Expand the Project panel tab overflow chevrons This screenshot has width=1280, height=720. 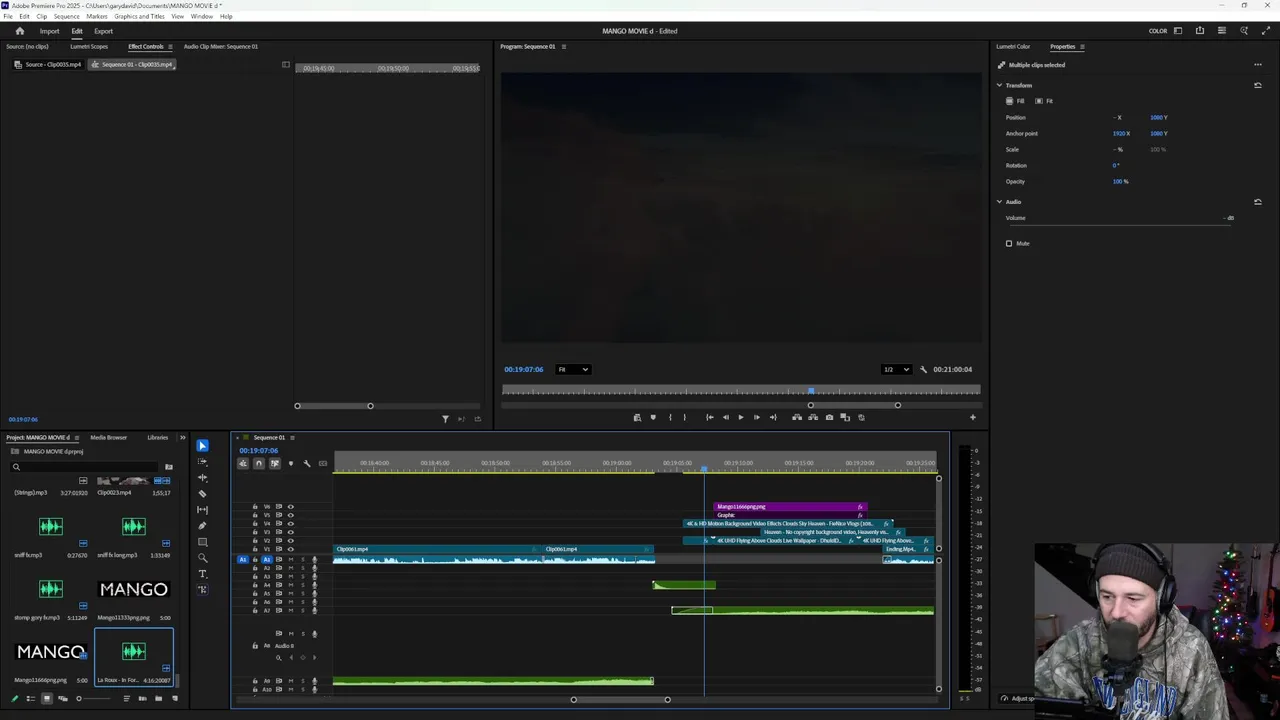(x=182, y=437)
